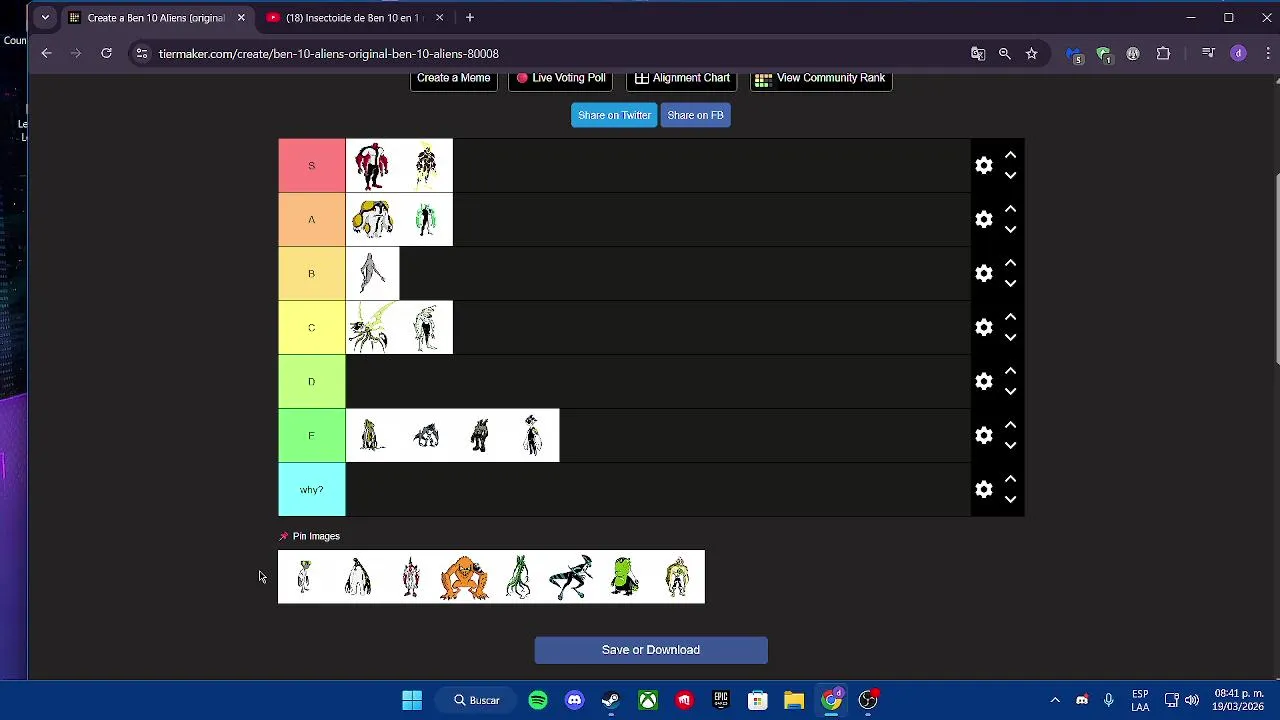Open the zoom magnifier icon in address bar

click(x=1004, y=54)
